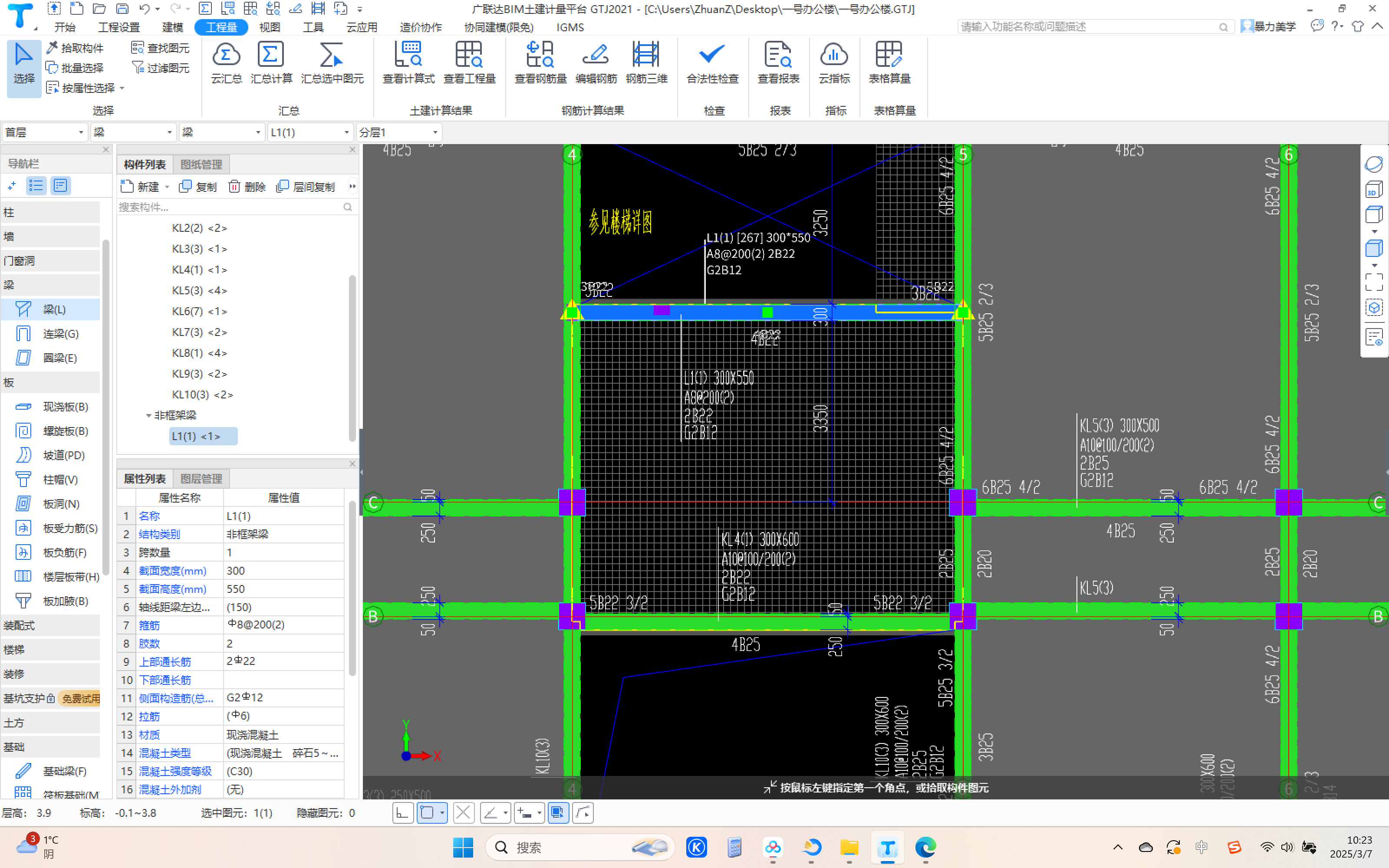Open 查看报表 reports
This screenshot has width=1389, height=868.
click(778, 63)
